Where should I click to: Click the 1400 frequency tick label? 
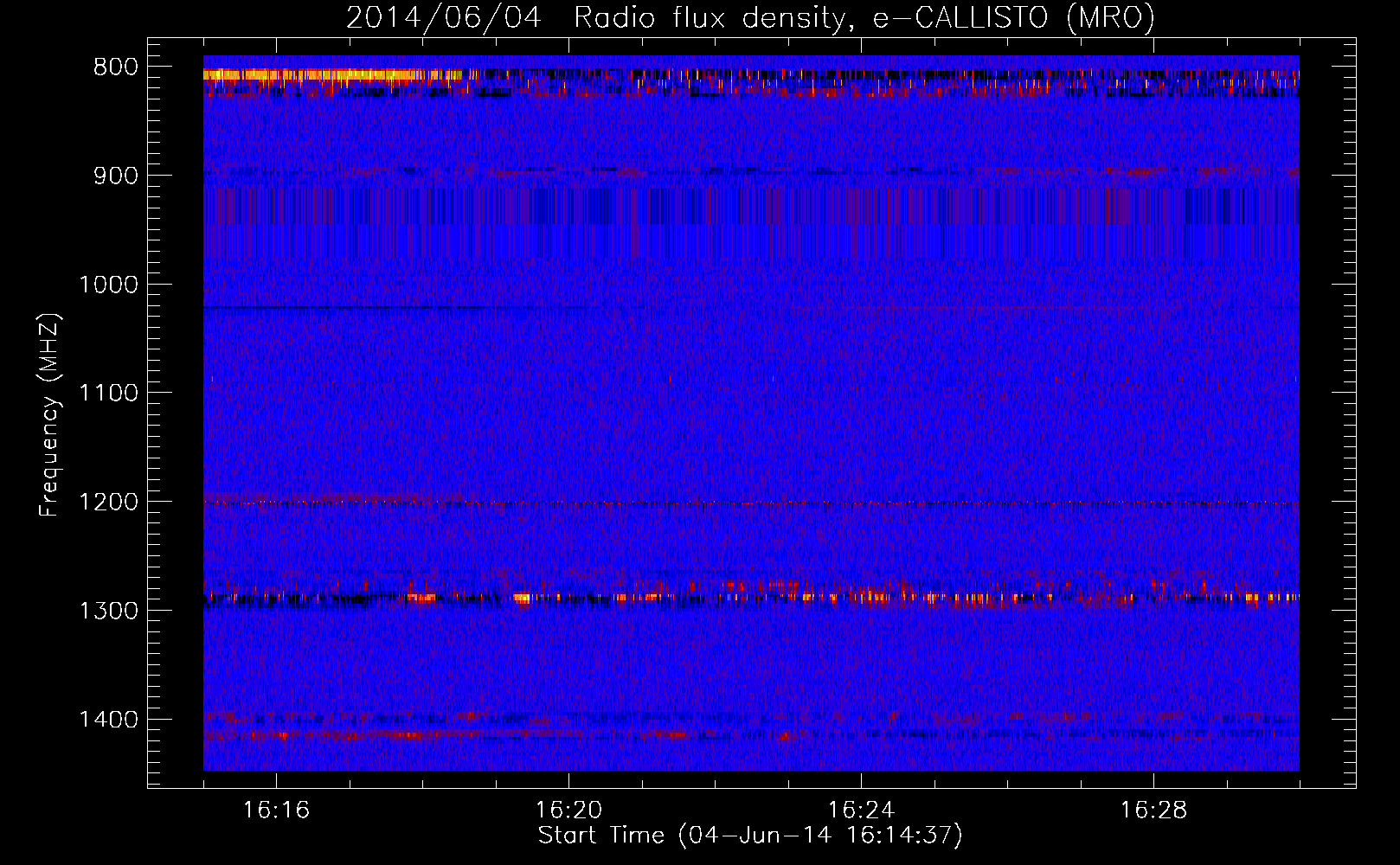coord(109,720)
